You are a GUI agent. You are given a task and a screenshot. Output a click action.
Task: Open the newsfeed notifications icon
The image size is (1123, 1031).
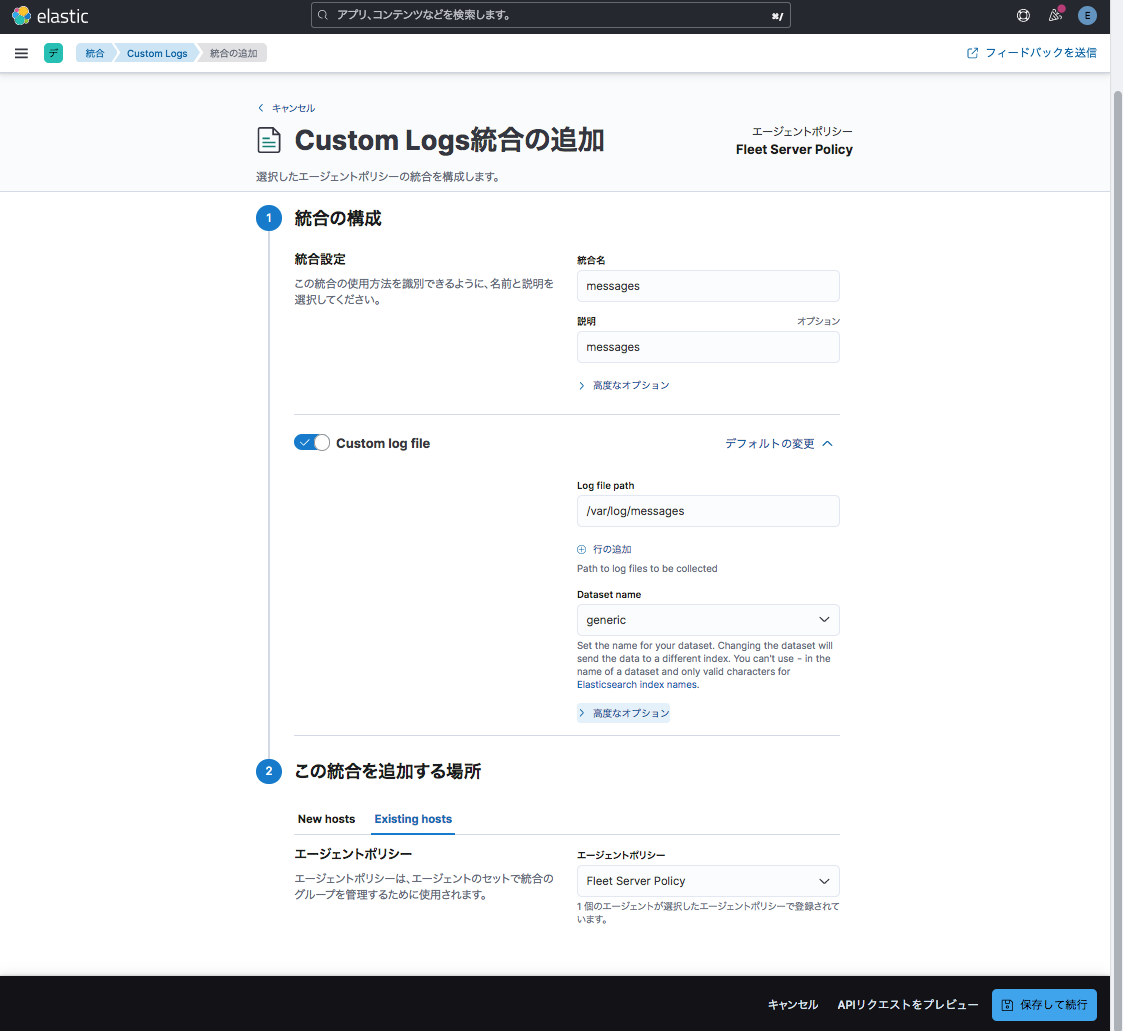1055,16
